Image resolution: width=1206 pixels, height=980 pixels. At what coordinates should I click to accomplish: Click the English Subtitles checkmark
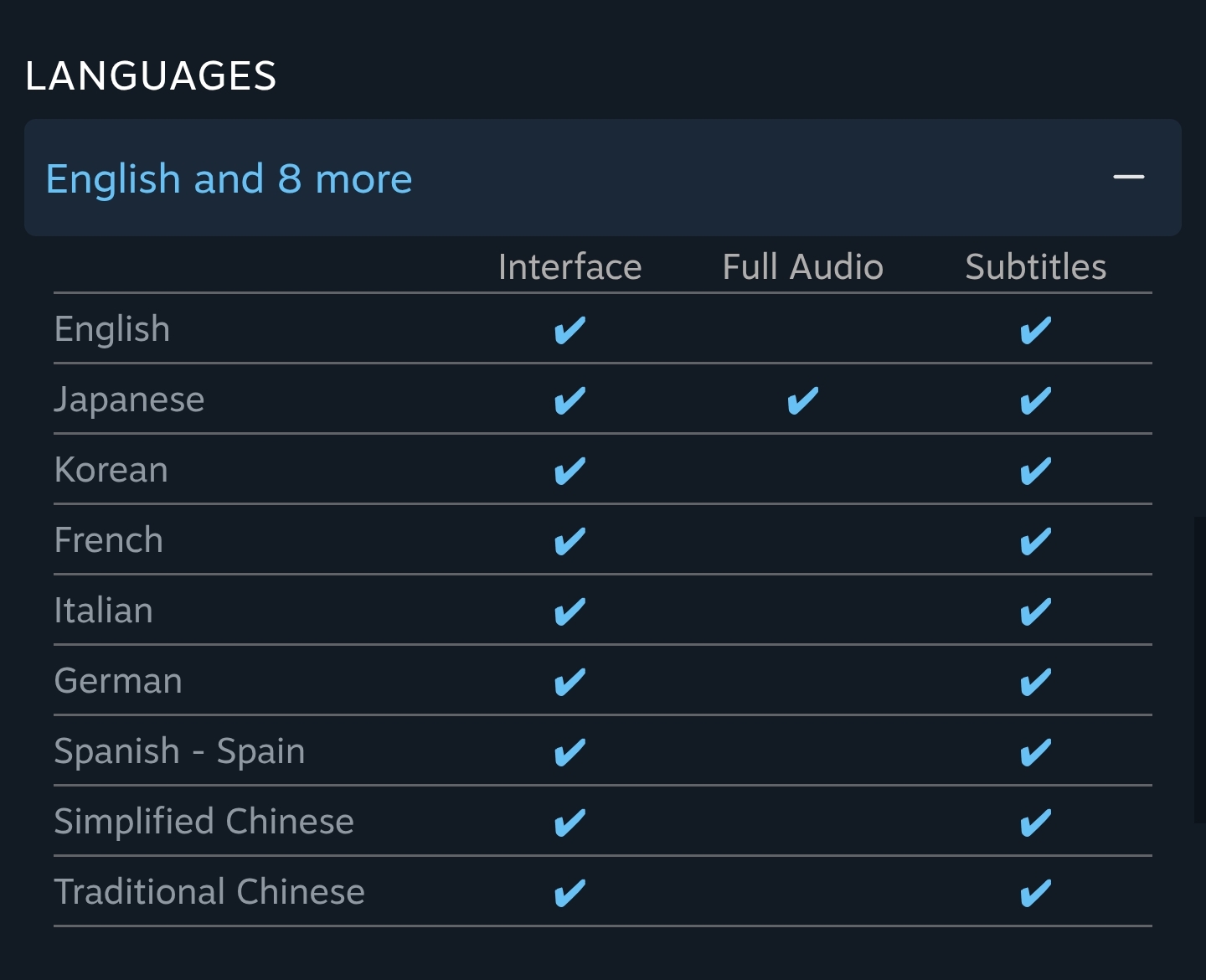coord(1035,330)
